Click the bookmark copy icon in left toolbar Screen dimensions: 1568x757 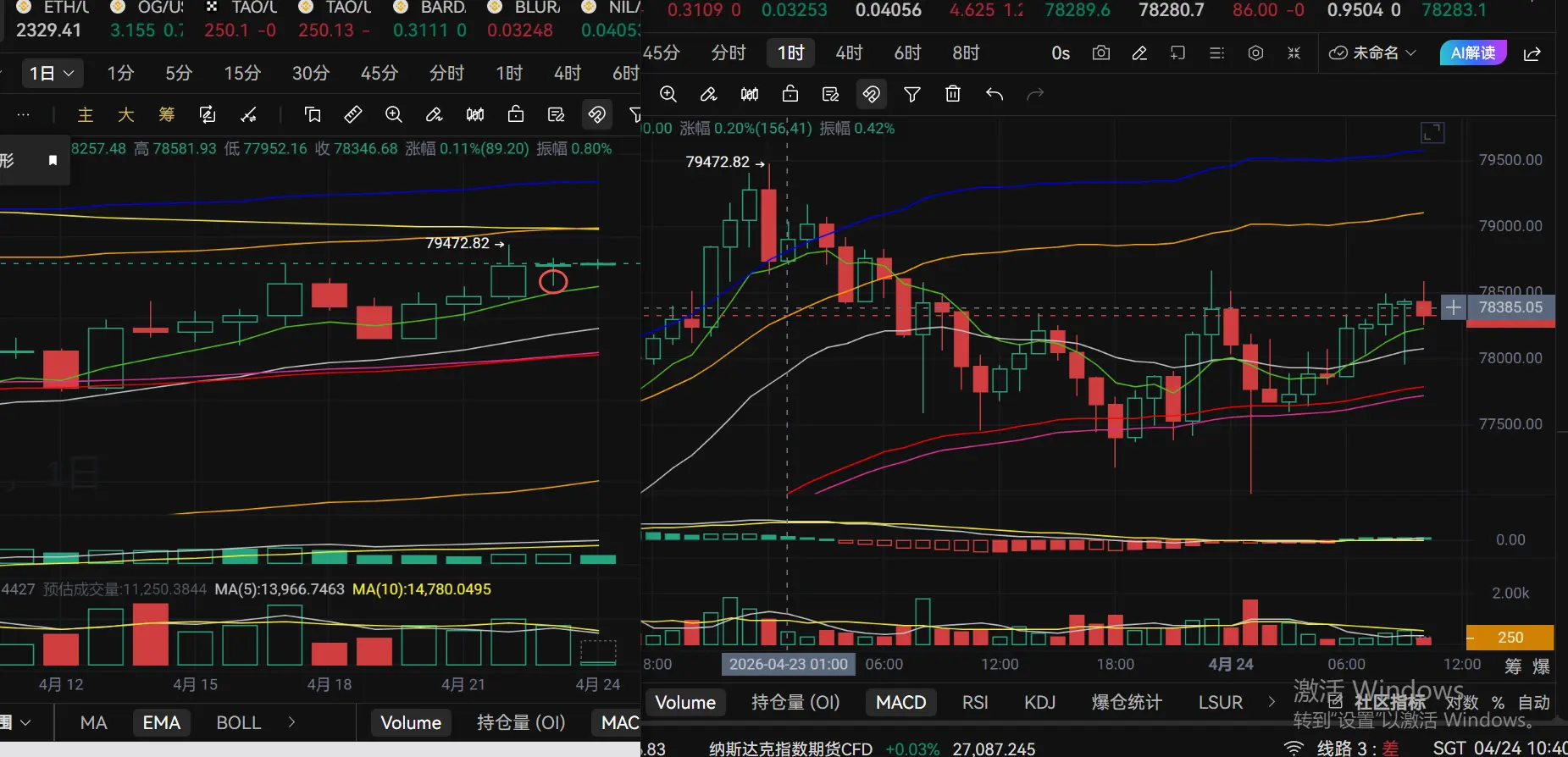coord(313,114)
